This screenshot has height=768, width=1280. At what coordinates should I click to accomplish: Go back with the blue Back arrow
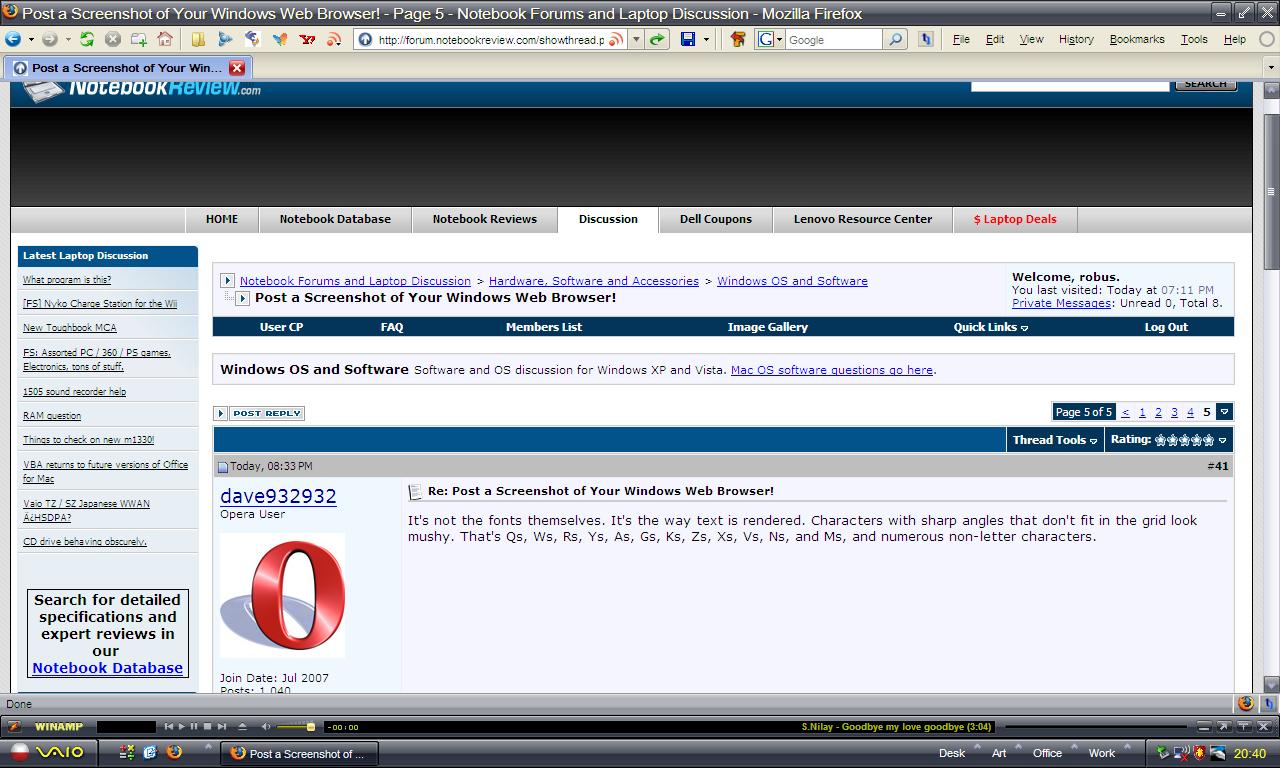[x=13, y=39]
